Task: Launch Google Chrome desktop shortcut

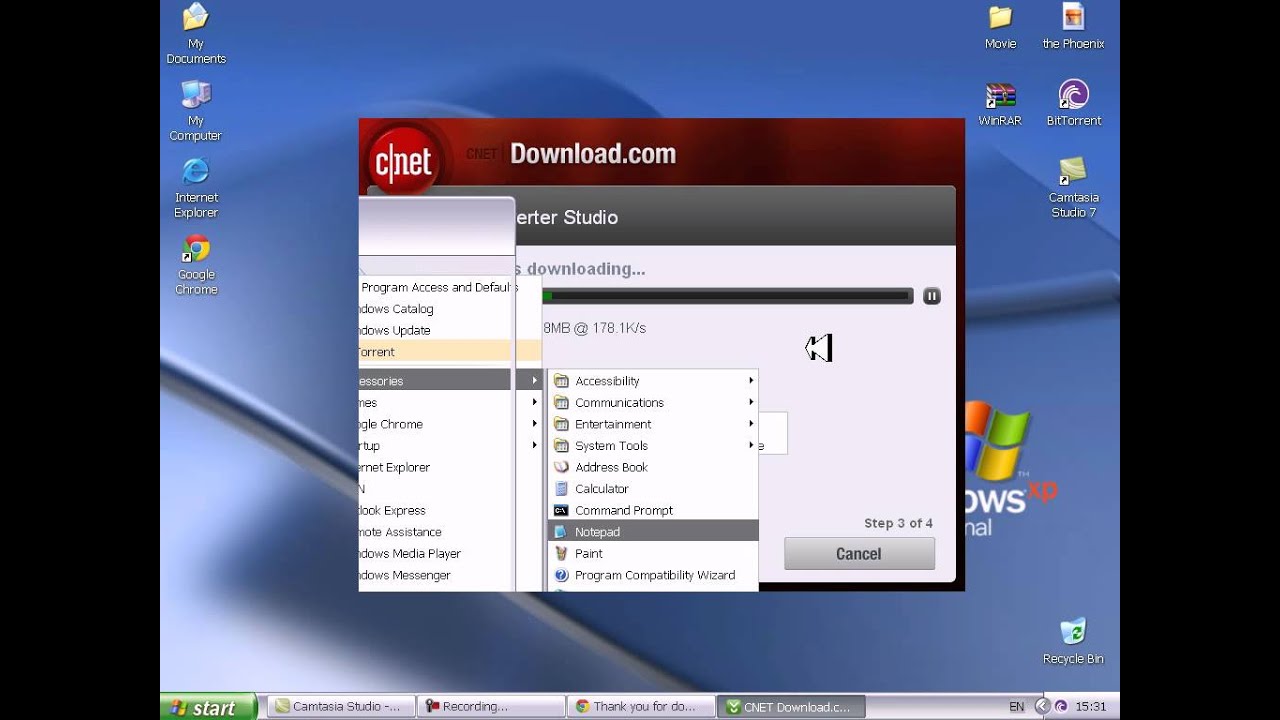Action: pyautogui.click(x=196, y=264)
